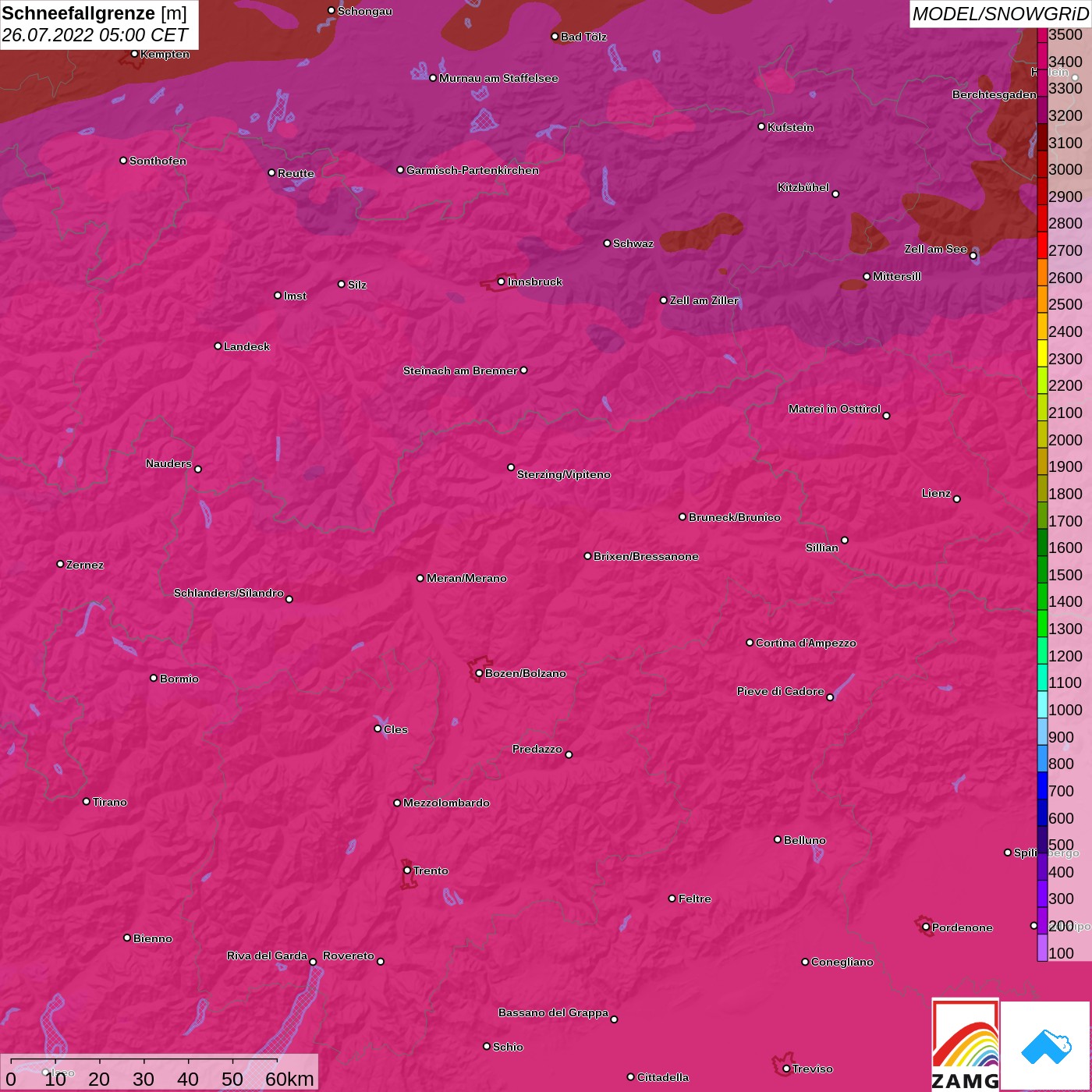Viewport: 1092px width, 1092px height.
Task: Select the Zell am Ziller label
Action: click(x=704, y=300)
